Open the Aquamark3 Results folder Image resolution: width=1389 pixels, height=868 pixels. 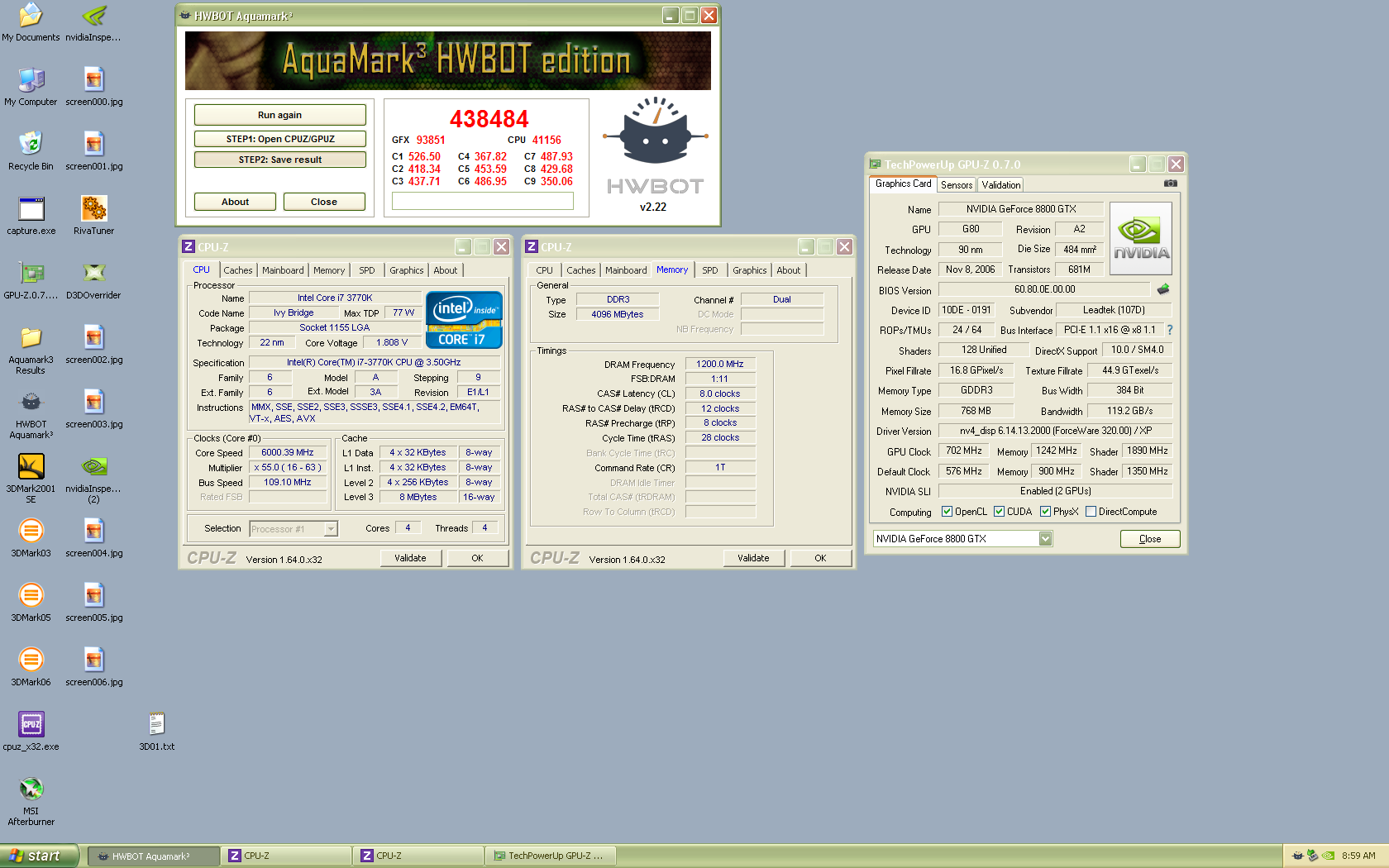coord(31,351)
